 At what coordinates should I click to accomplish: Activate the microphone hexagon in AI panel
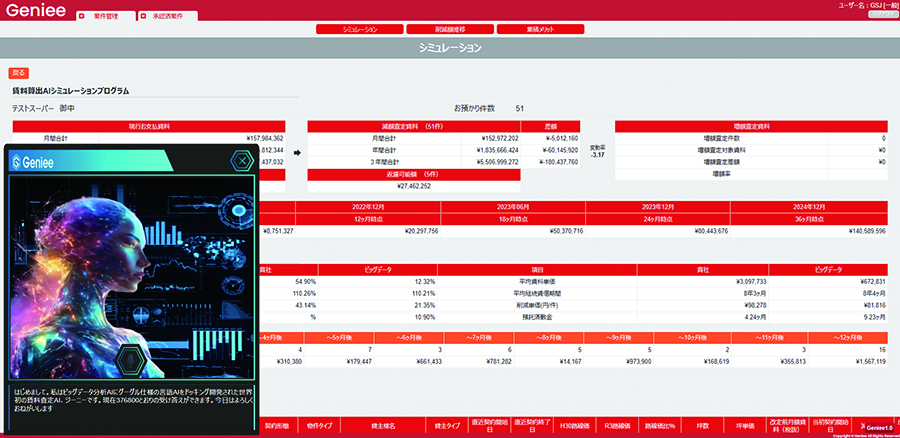pos(133,361)
